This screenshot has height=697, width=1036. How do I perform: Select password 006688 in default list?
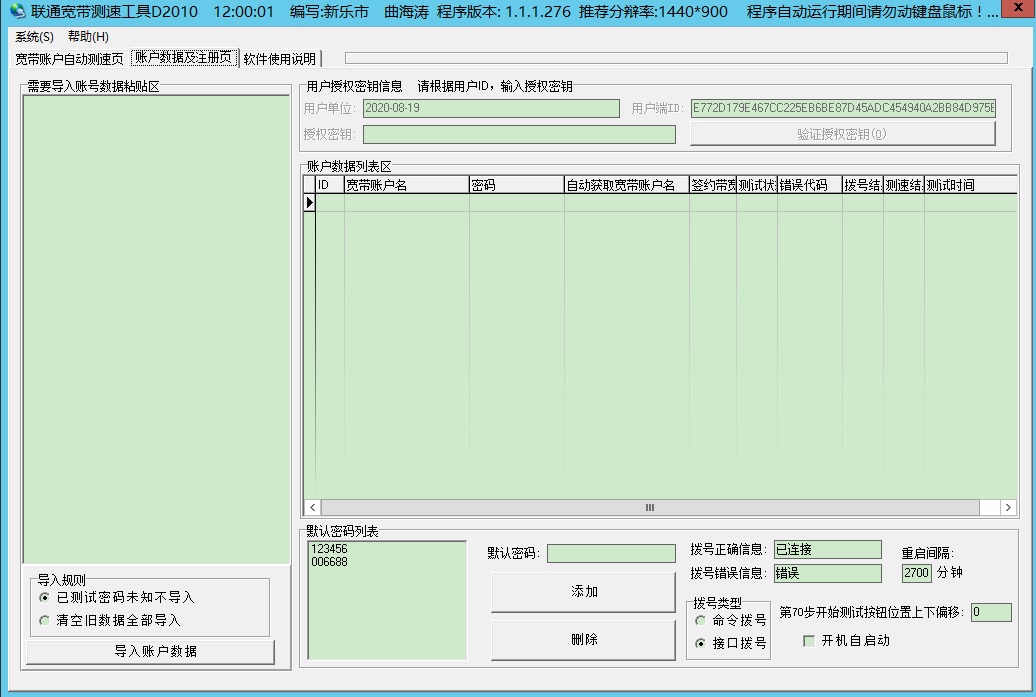pos(329,562)
